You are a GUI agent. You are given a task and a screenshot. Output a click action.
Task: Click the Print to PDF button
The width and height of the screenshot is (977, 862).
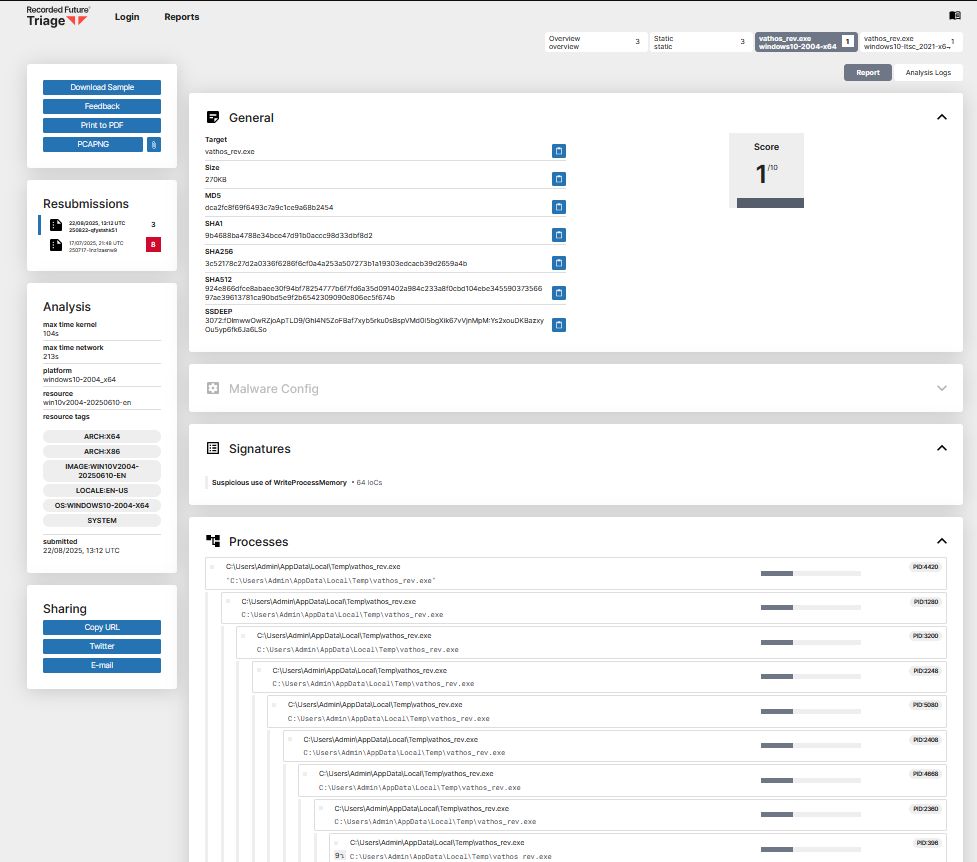click(x=102, y=125)
